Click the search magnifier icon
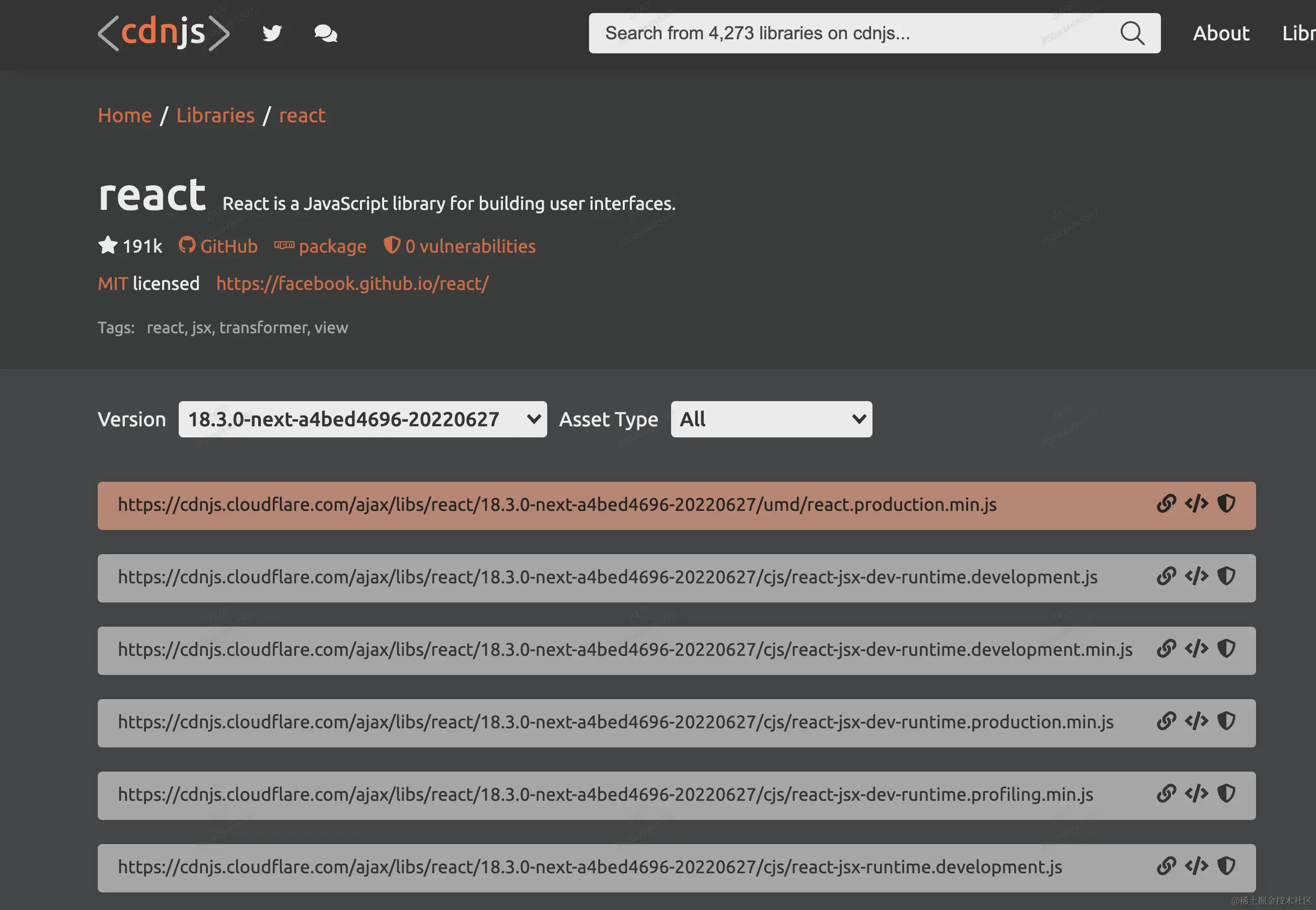The image size is (1316, 910). click(x=1132, y=33)
